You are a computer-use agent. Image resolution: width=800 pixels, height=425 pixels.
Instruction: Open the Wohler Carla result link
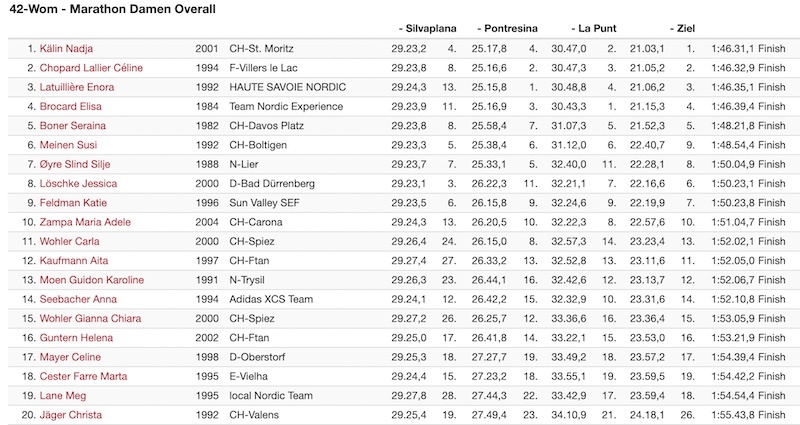(x=69, y=242)
